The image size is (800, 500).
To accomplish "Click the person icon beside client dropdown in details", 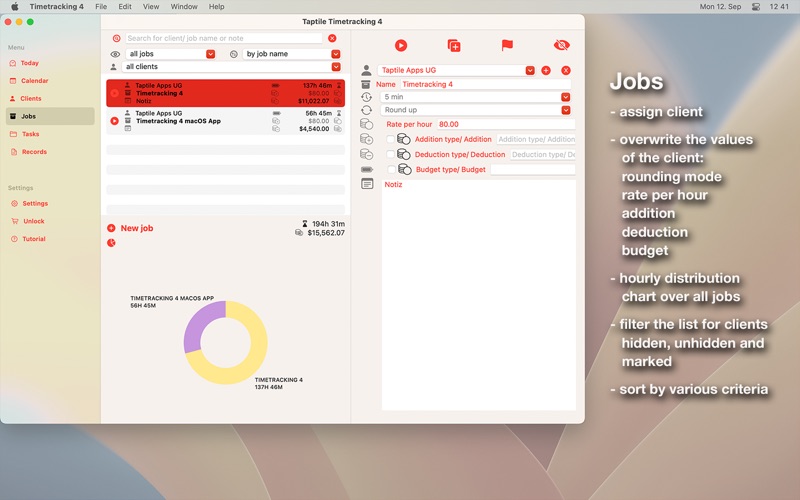I will (x=366, y=70).
